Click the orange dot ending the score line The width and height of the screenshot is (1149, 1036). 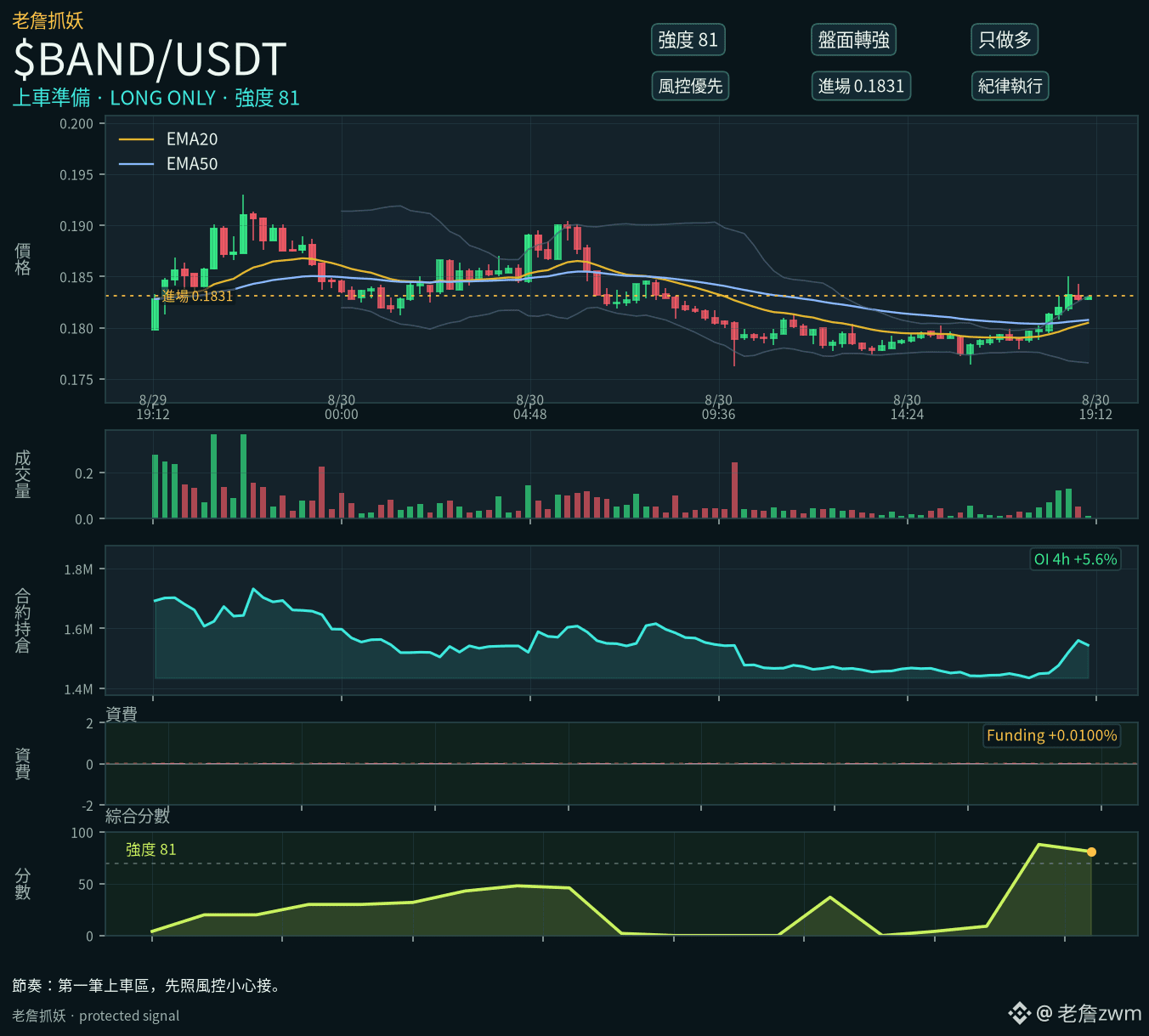(x=1091, y=852)
